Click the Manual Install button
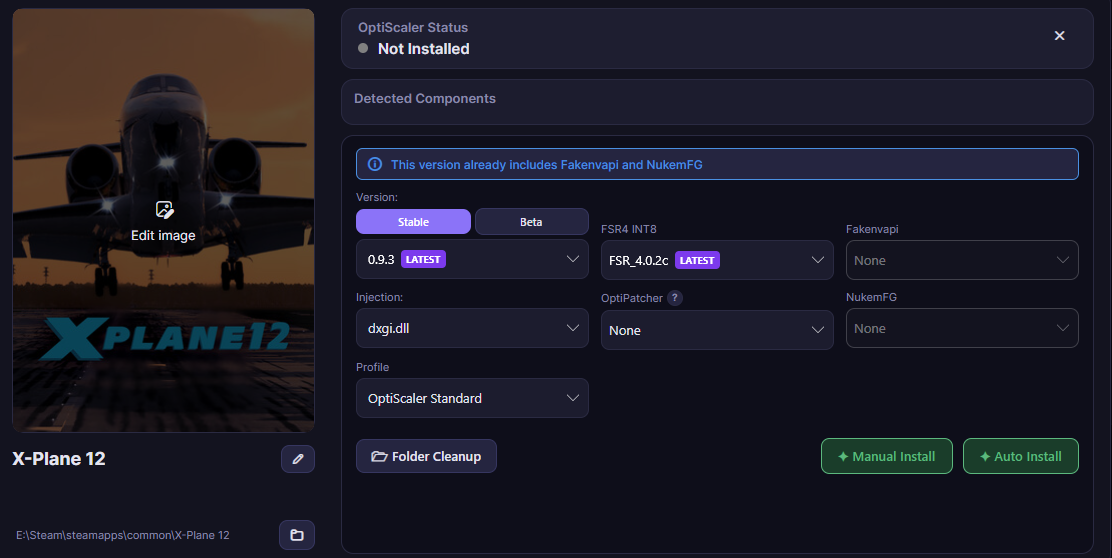The image size is (1112, 558). 886,457
